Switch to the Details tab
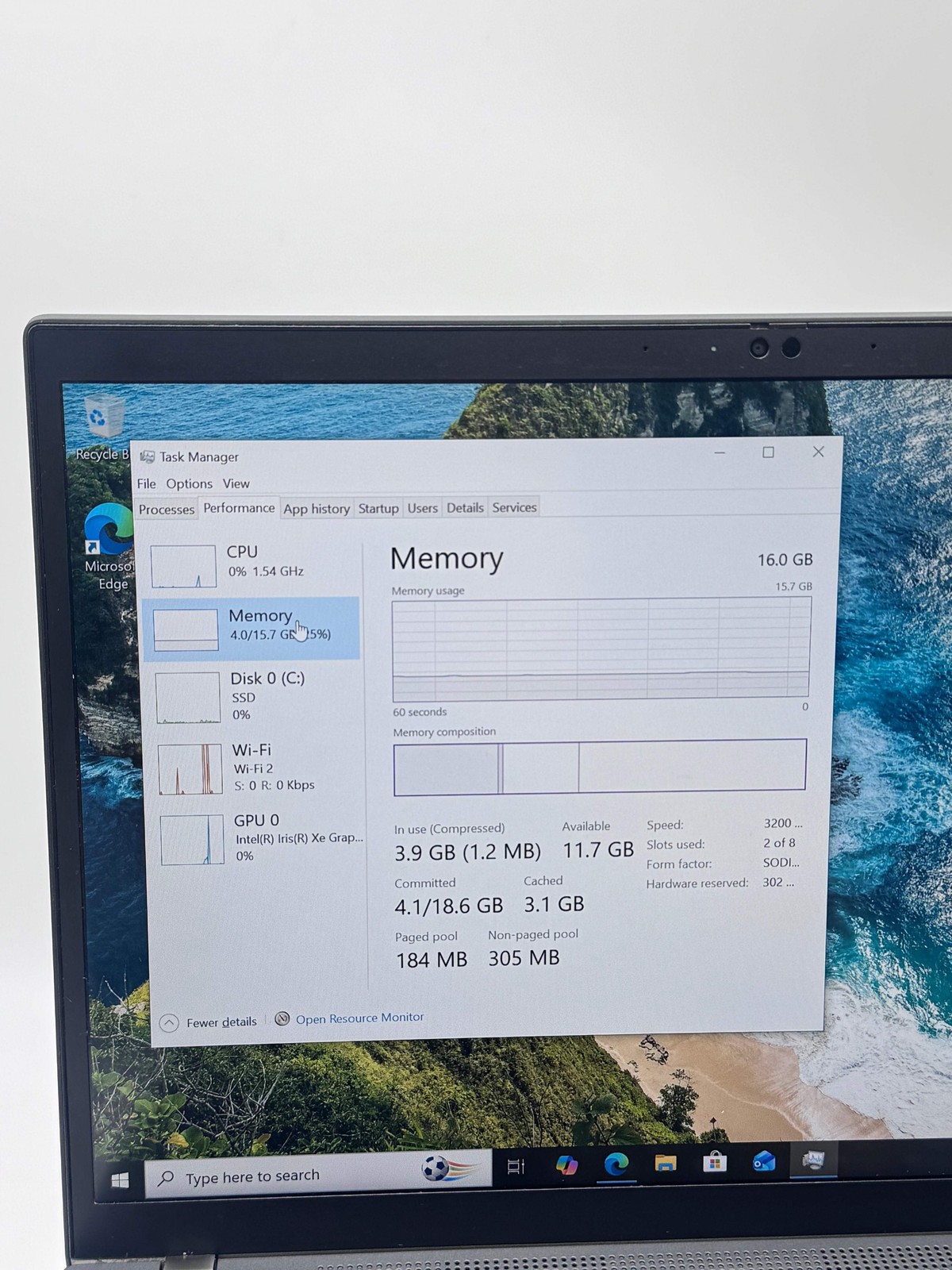 click(x=465, y=507)
